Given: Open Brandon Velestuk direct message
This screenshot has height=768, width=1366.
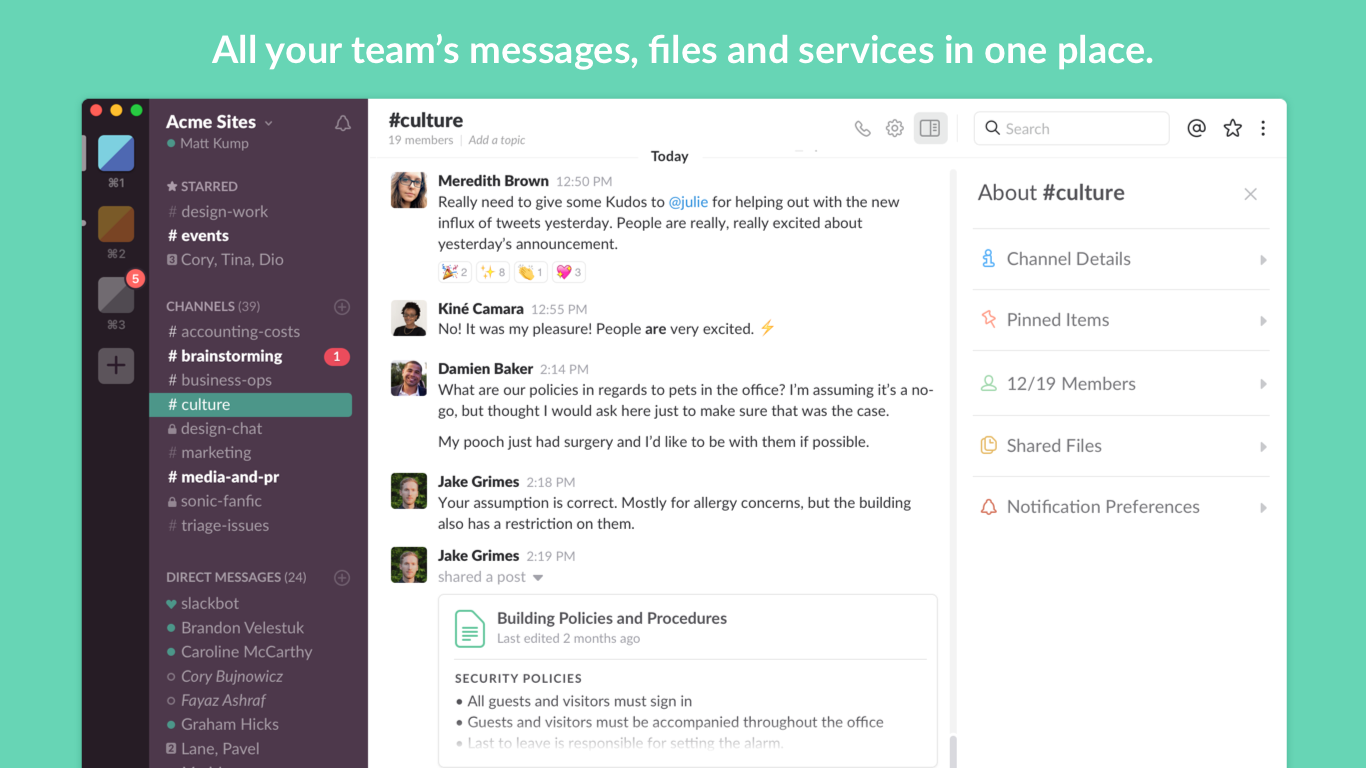Looking at the screenshot, I should (x=235, y=627).
